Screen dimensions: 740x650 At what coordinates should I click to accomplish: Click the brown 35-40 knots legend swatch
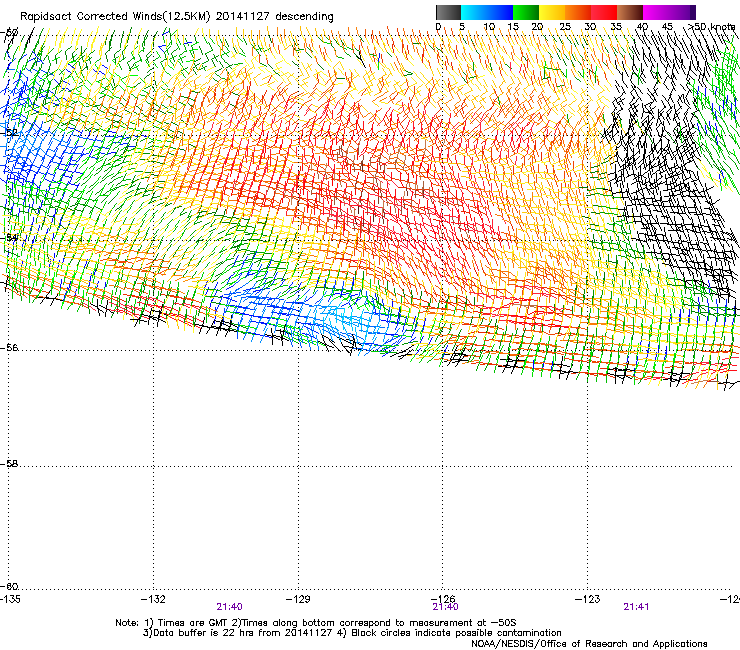tap(630, 12)
